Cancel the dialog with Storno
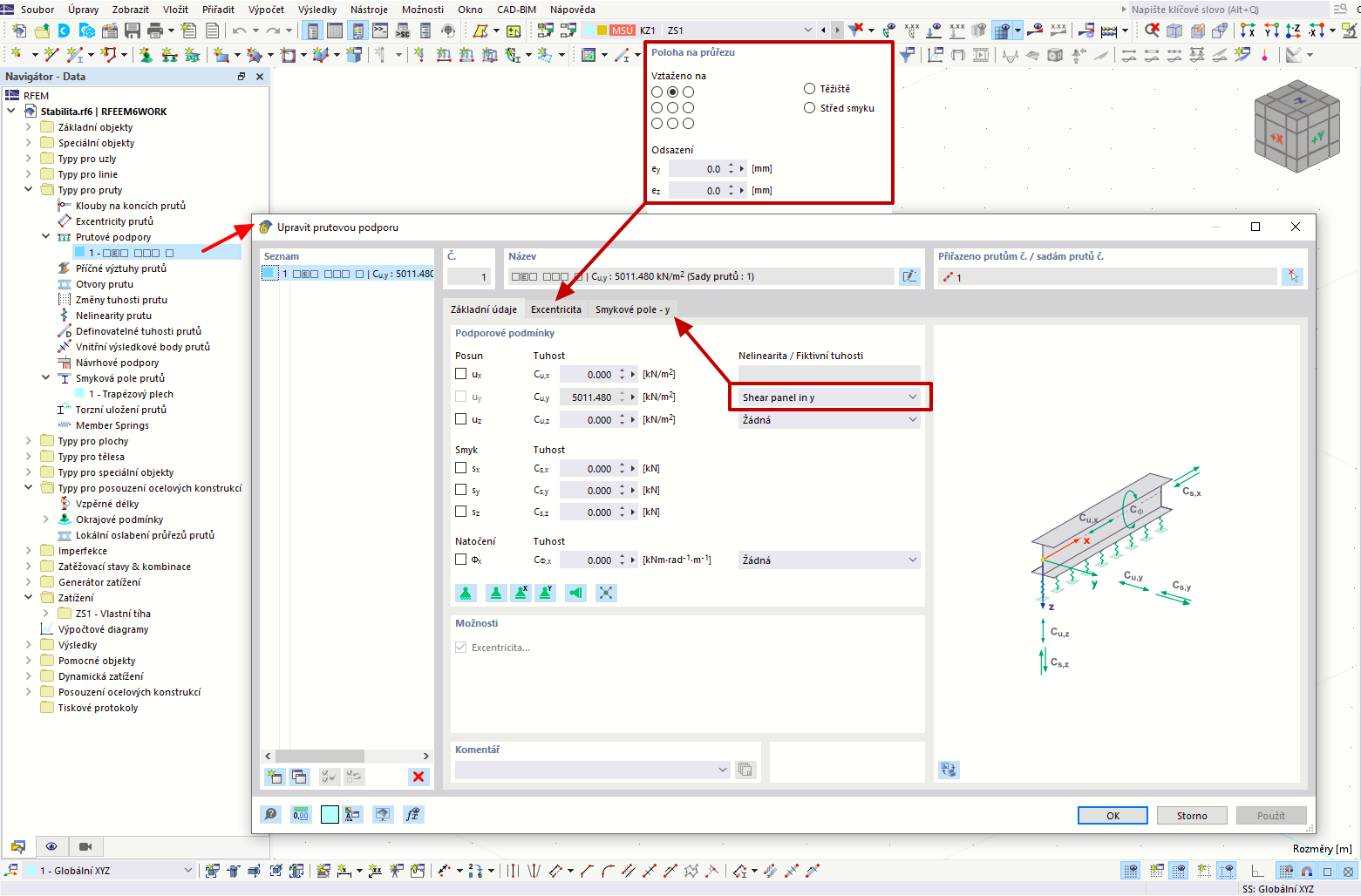The width and height of the screenshot is (1361, 896). [1192, 816]
